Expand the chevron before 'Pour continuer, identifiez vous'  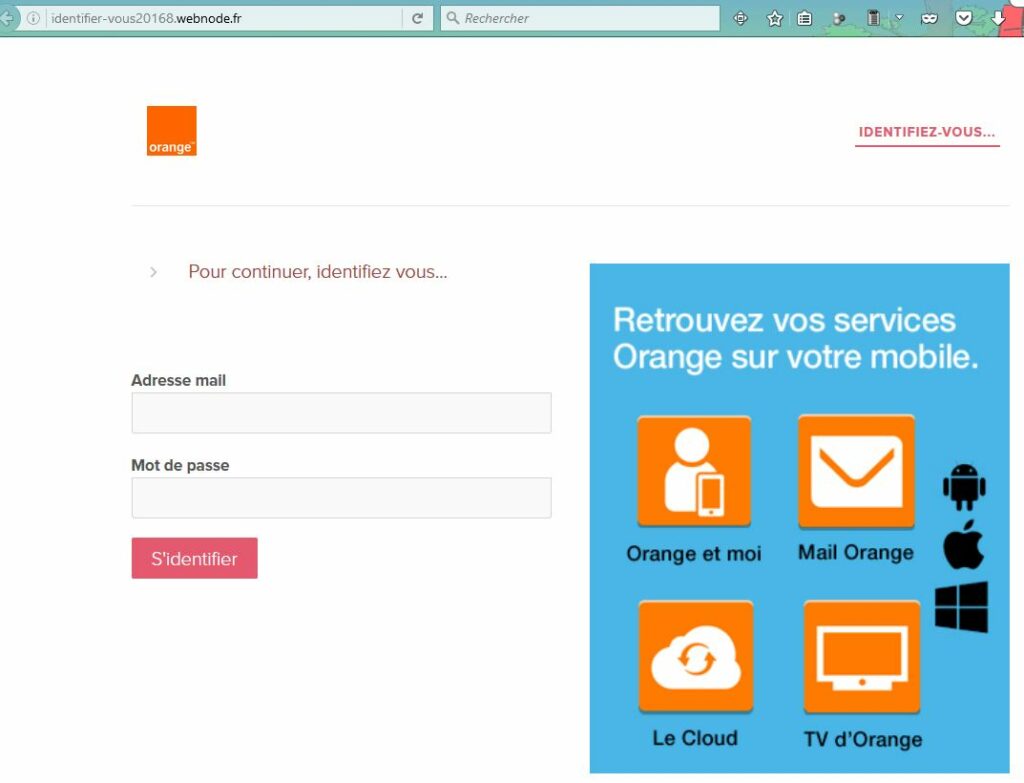[x=153, y=271]
